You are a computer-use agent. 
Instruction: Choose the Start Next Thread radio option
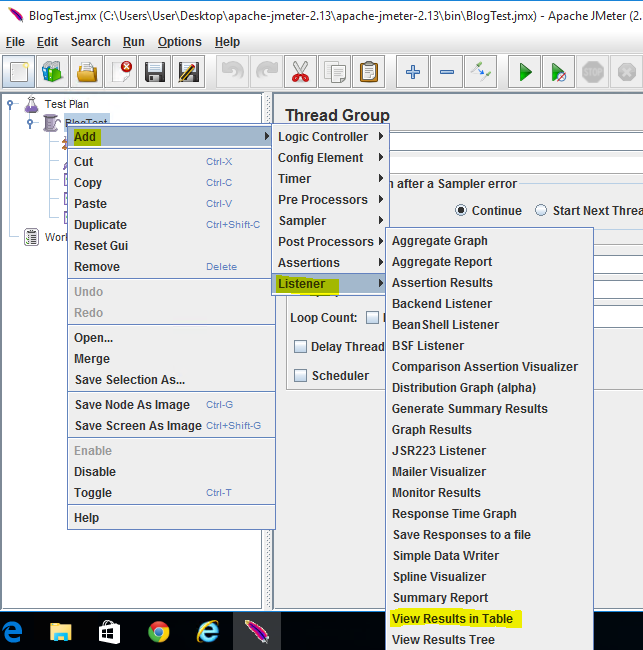tap(541, 210)
